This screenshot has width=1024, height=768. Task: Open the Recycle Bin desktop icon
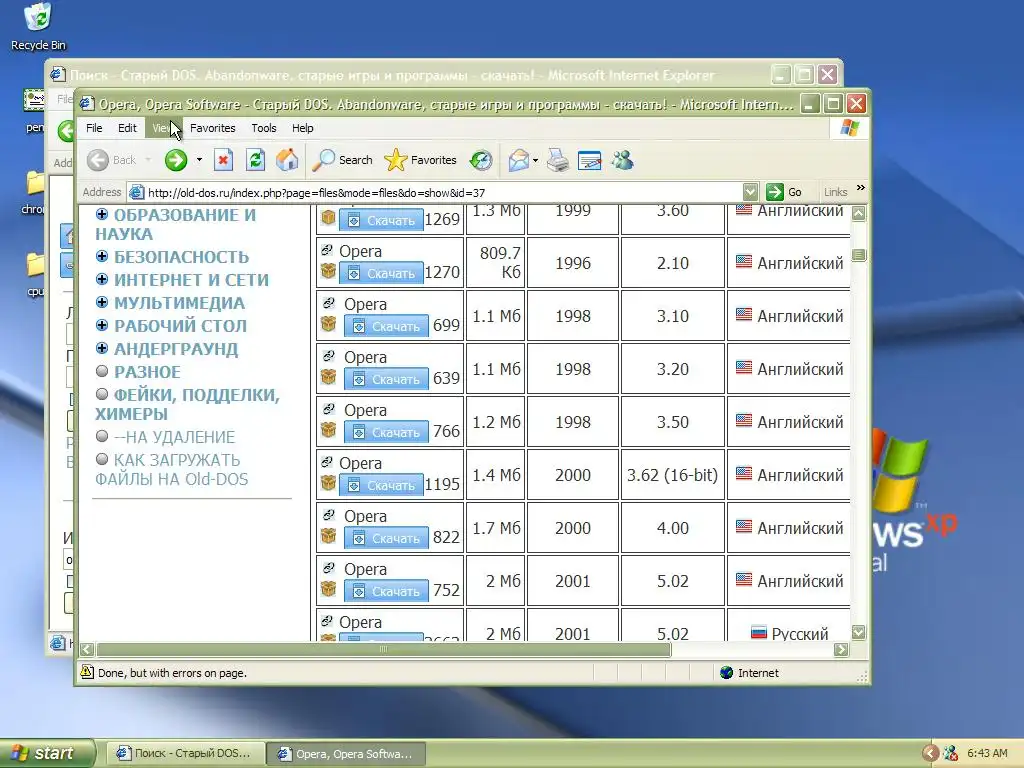38,26
